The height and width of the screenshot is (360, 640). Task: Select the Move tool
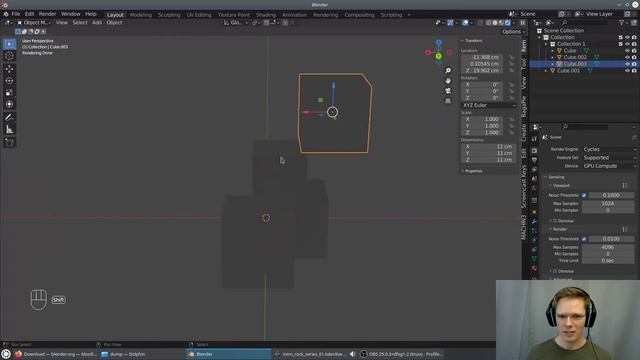click(x=9, y=69)
